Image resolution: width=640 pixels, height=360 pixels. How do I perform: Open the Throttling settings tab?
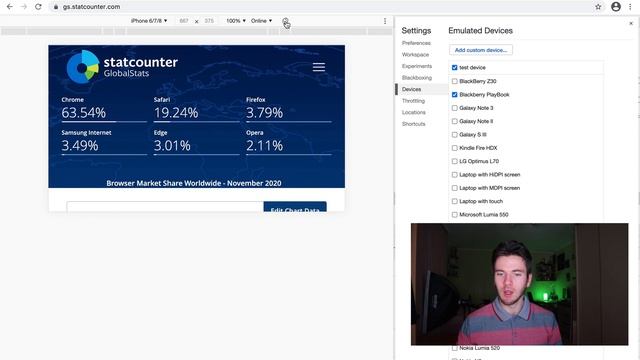tap(413, 101)
